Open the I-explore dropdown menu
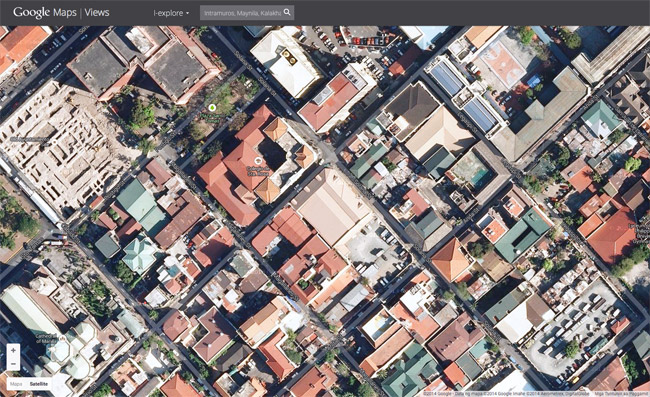 (171, 13)
